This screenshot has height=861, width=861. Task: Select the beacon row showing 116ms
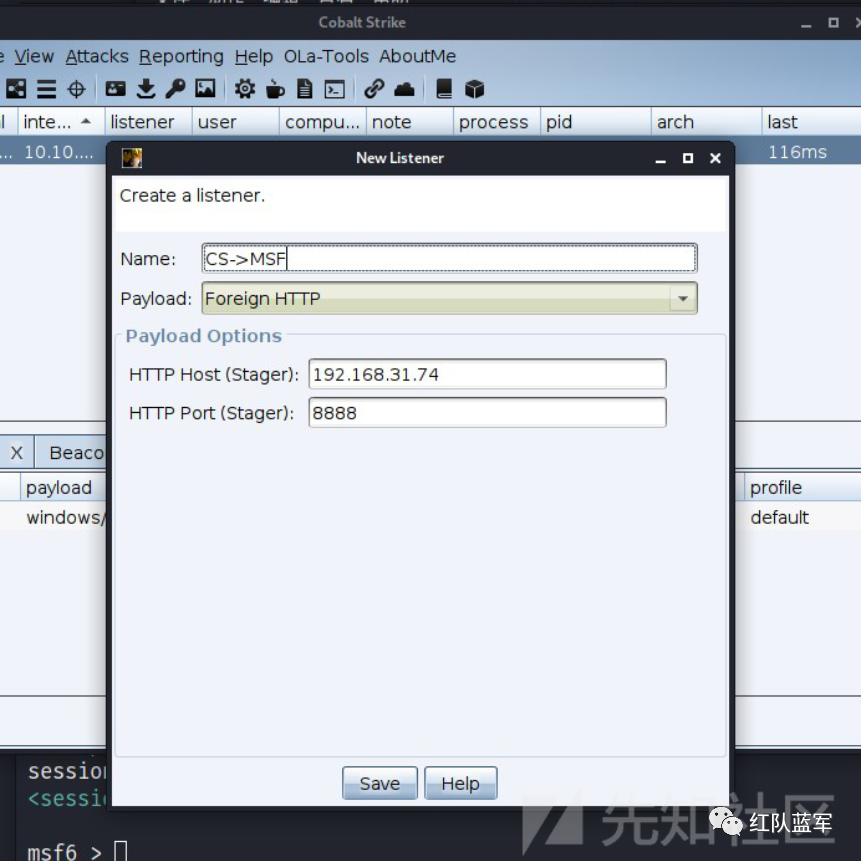[x=798, y=152]
